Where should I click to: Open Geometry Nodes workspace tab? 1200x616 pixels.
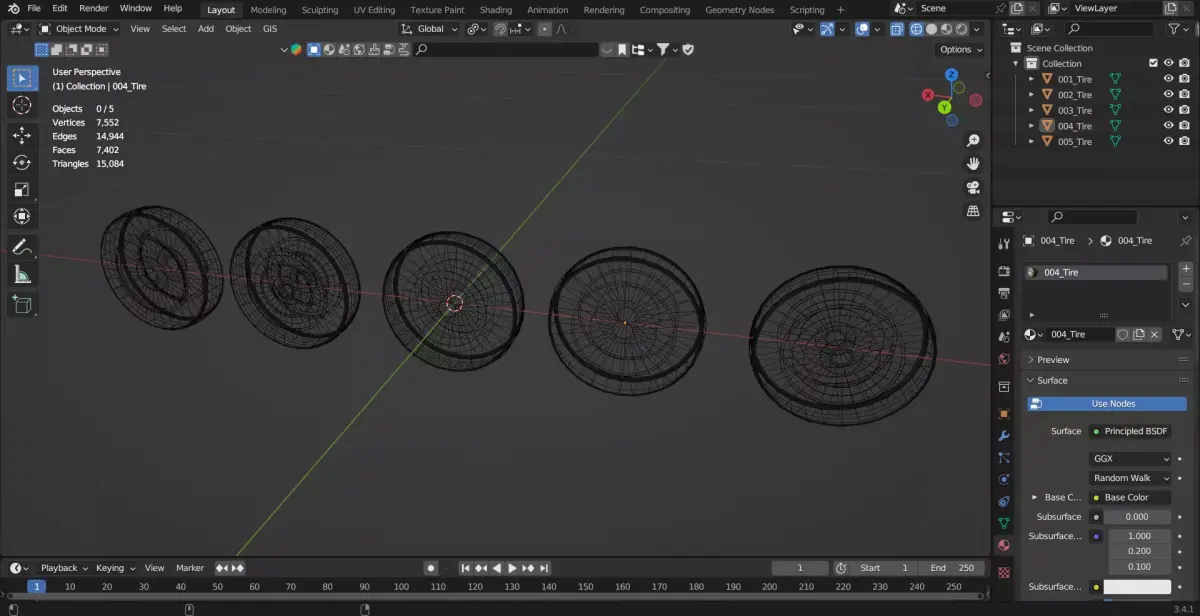739,10
